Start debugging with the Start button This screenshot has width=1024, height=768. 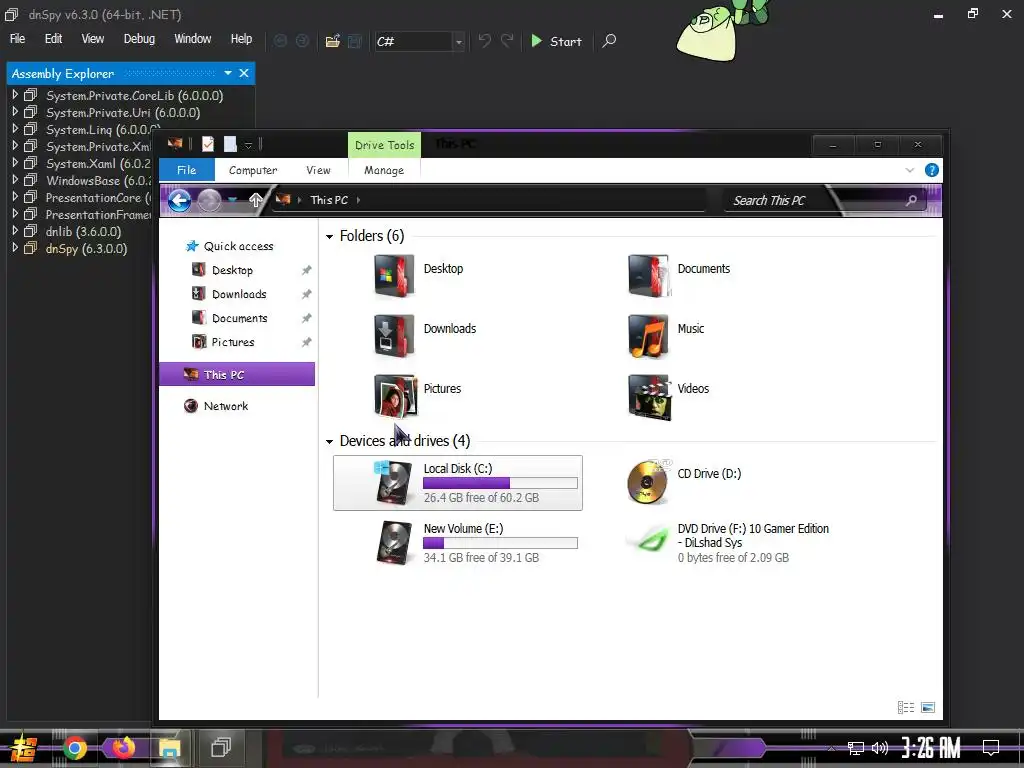[x=556, y=41]
